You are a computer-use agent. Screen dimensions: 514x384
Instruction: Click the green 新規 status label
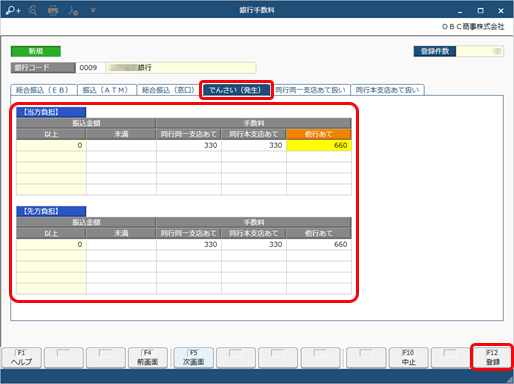click(x=36, y=51)
